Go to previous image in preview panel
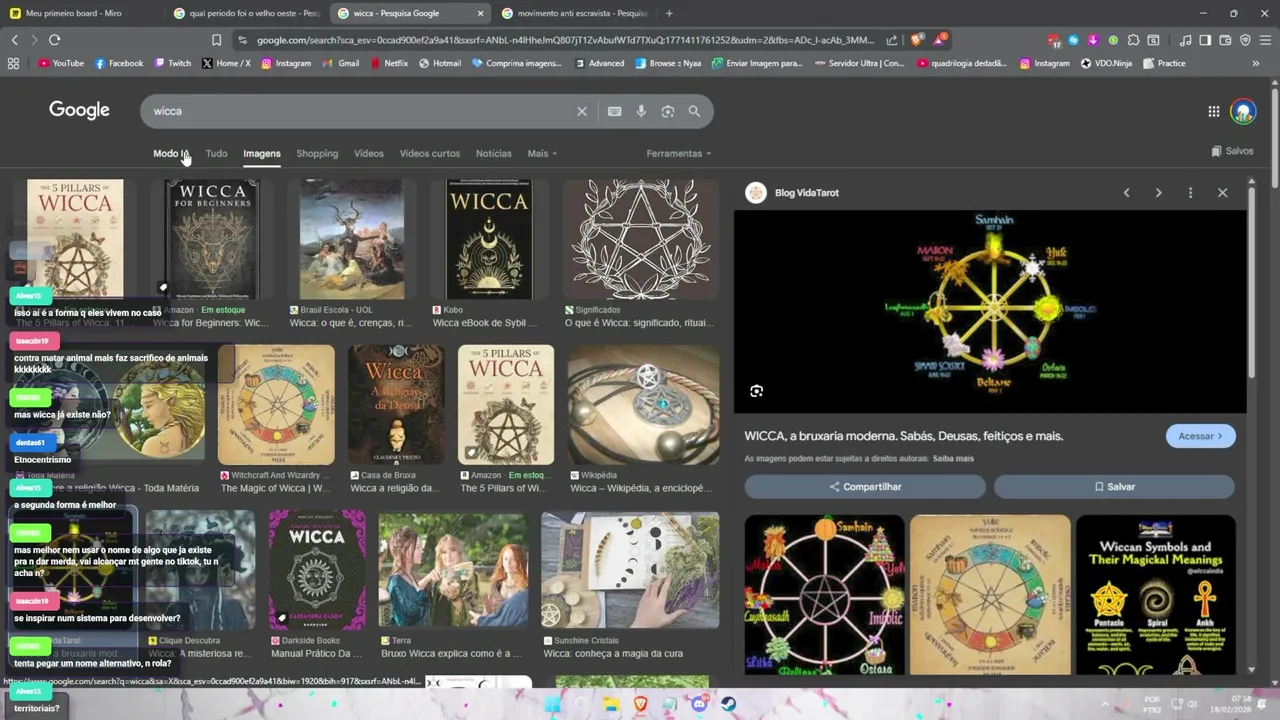Viewport: 1280px width, 720px height. [1126, 192]
